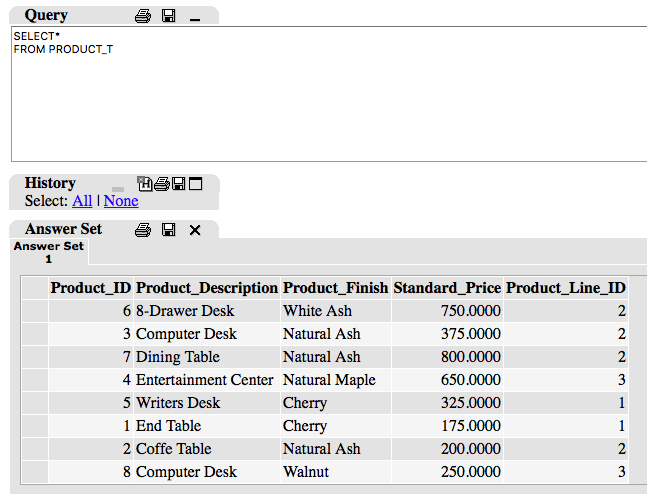Click the row selector for 8-Drawer Desk
647x494 pixels.
click(x=35, y=311)
